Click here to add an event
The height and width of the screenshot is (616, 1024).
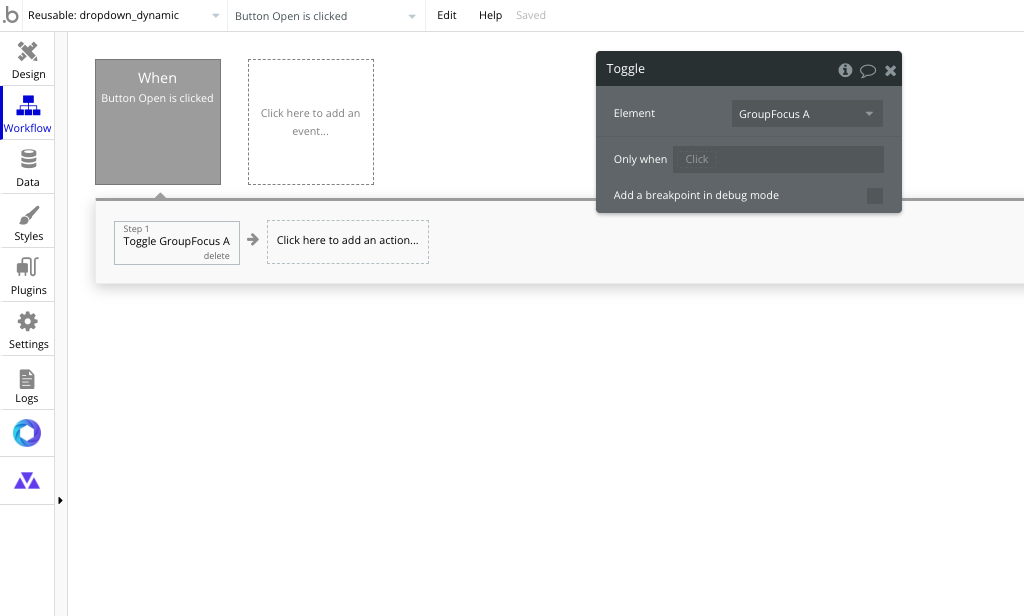coord(311,122)
